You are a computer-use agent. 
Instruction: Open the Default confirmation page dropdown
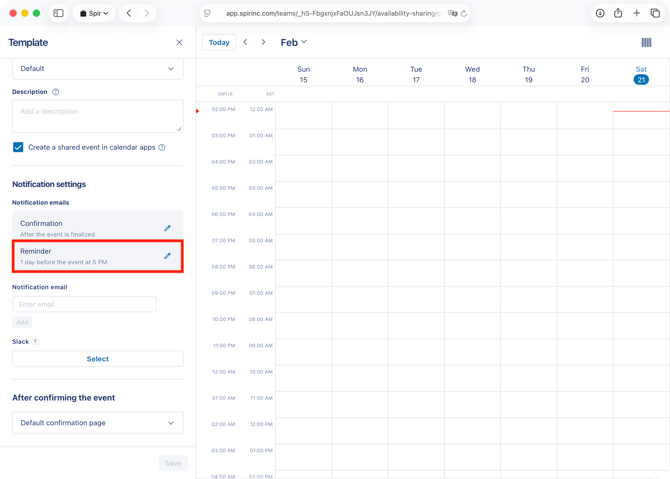click(97, 423)
